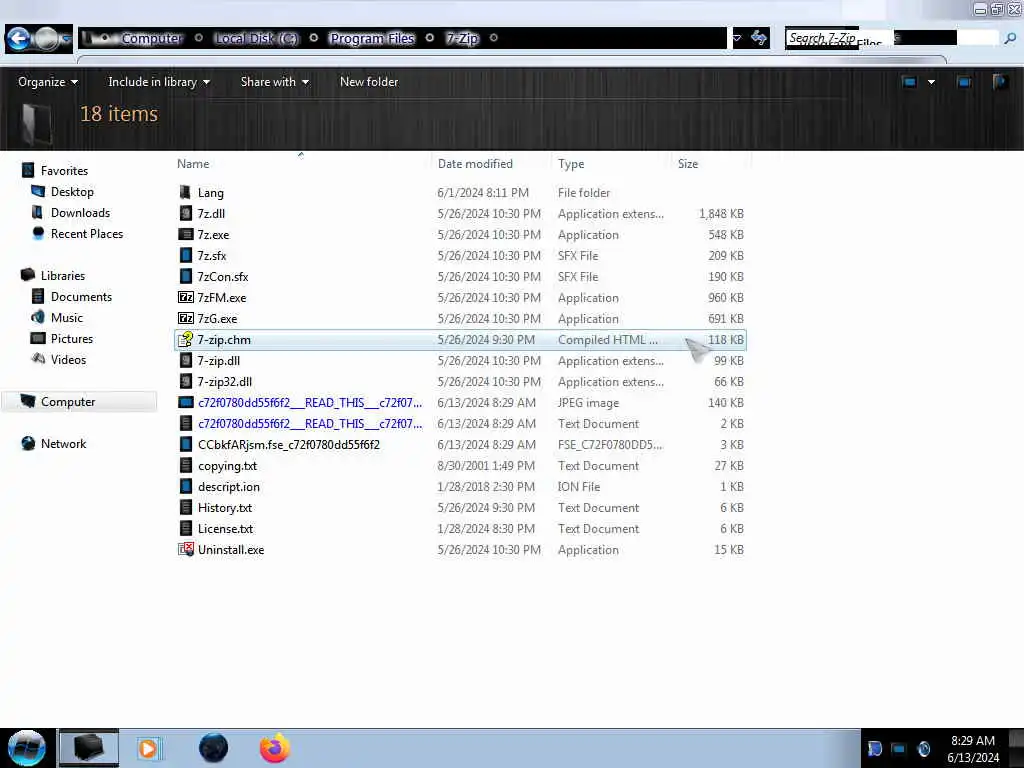Select the 7-zip32.dll file
This screenshot has height=768, width=1024.
(460, 381)
